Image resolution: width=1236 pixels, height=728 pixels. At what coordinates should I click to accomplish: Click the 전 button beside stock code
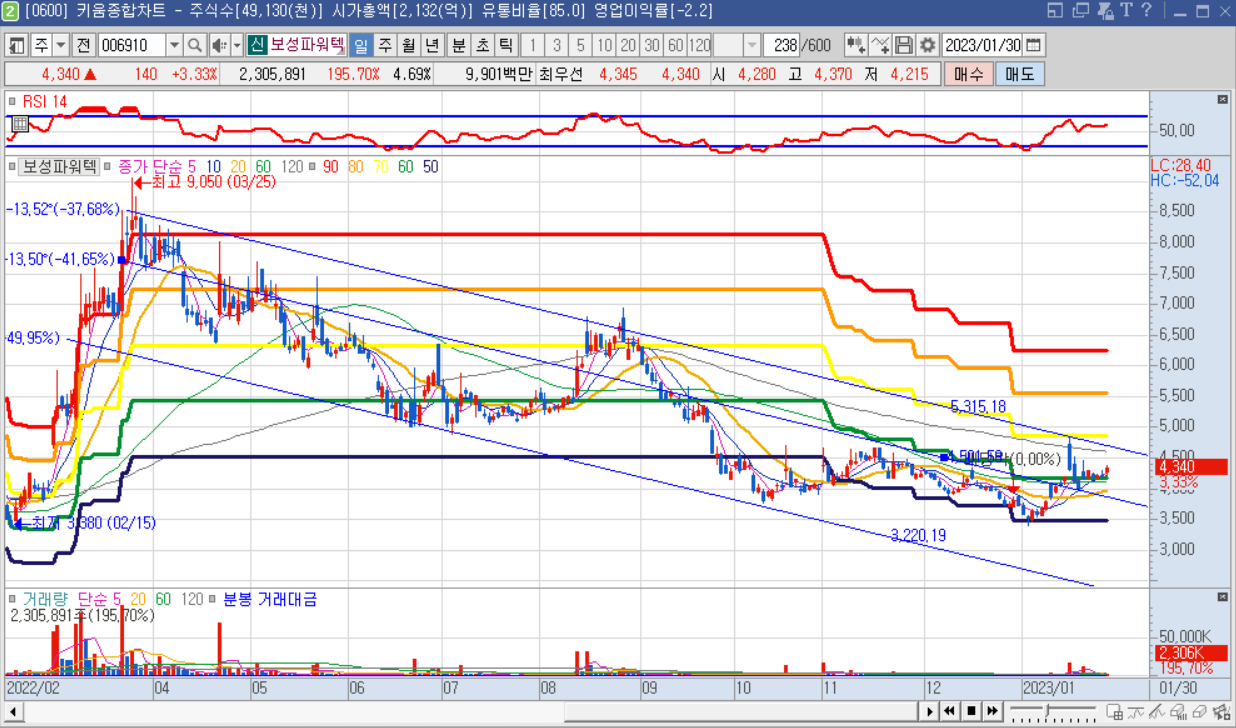coord(84,46)
